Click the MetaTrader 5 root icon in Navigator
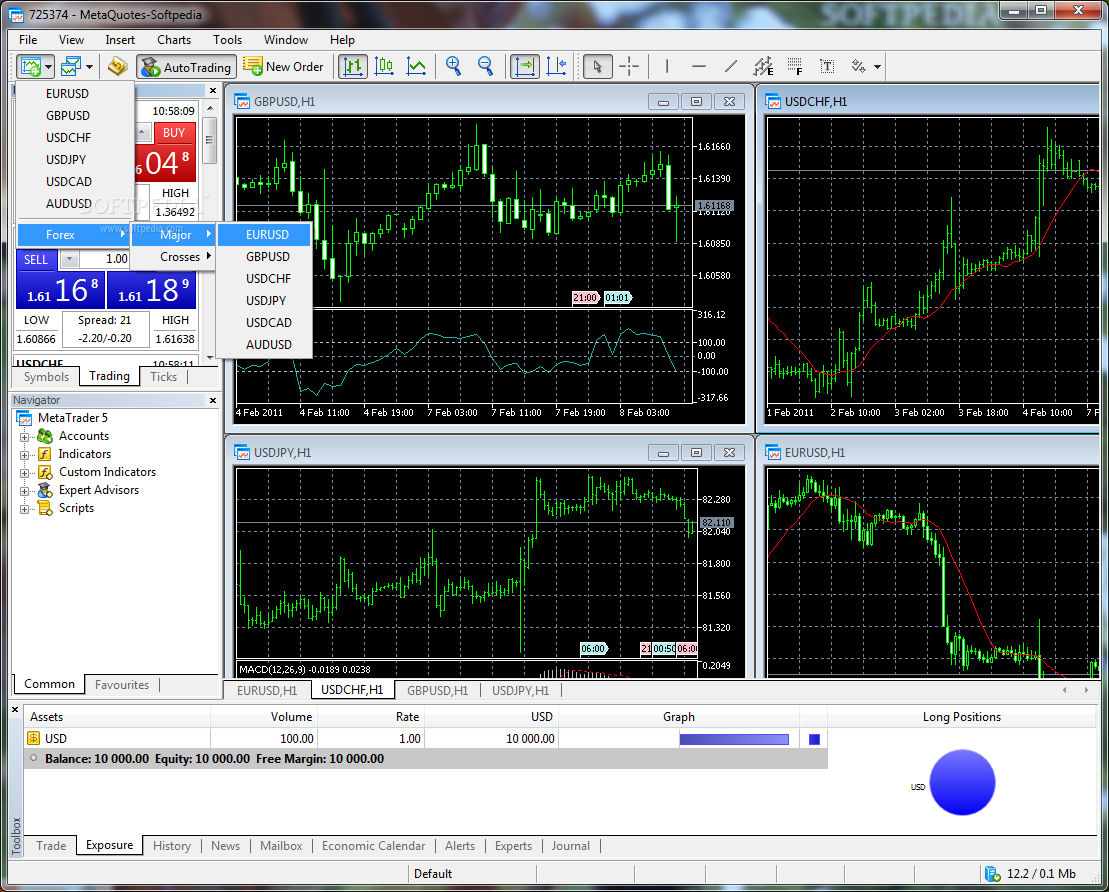 (24, 418)
